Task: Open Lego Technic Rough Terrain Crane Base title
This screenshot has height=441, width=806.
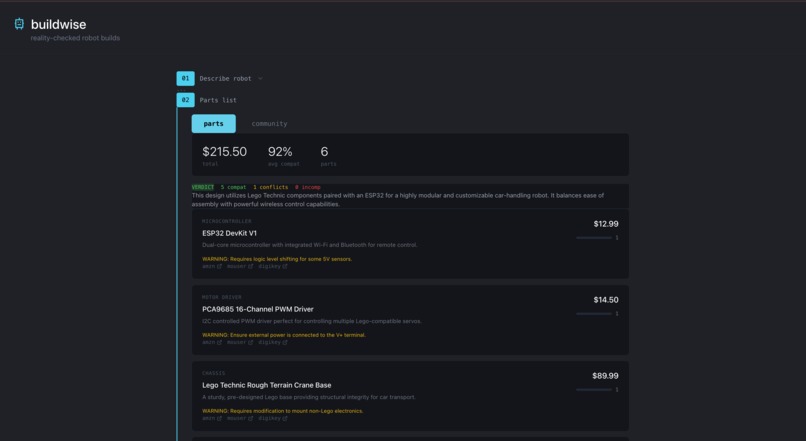Action: [x=266, y=385]
